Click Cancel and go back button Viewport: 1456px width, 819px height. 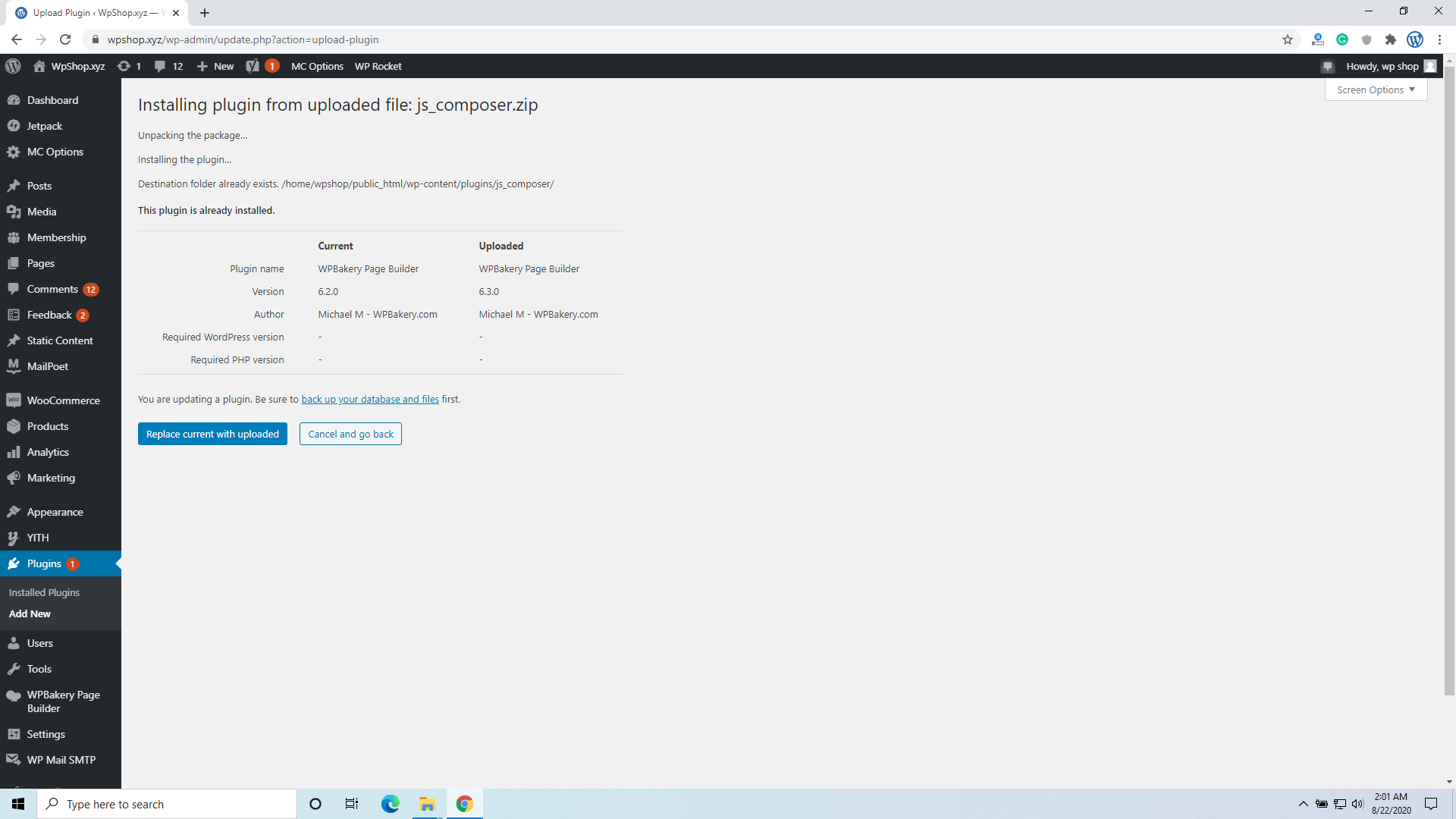pos(350,434)
